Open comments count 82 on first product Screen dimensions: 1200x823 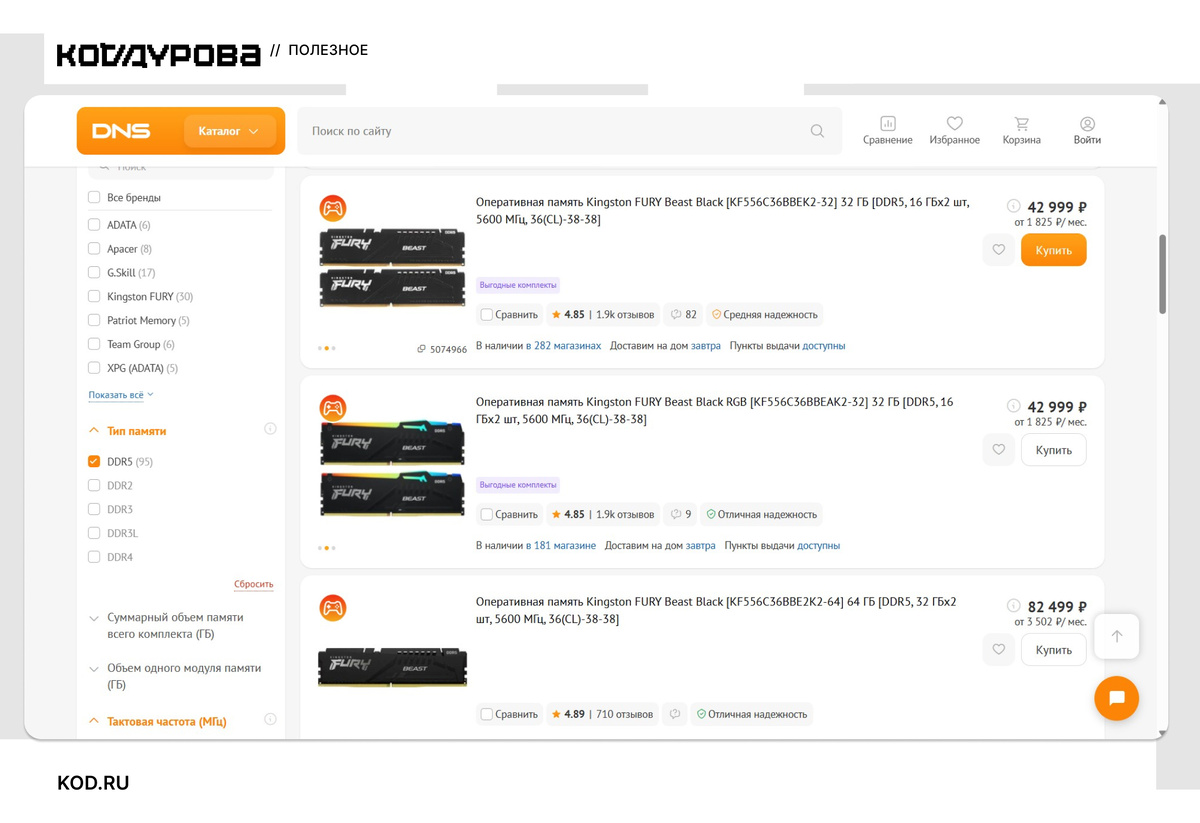coord(683,315)
